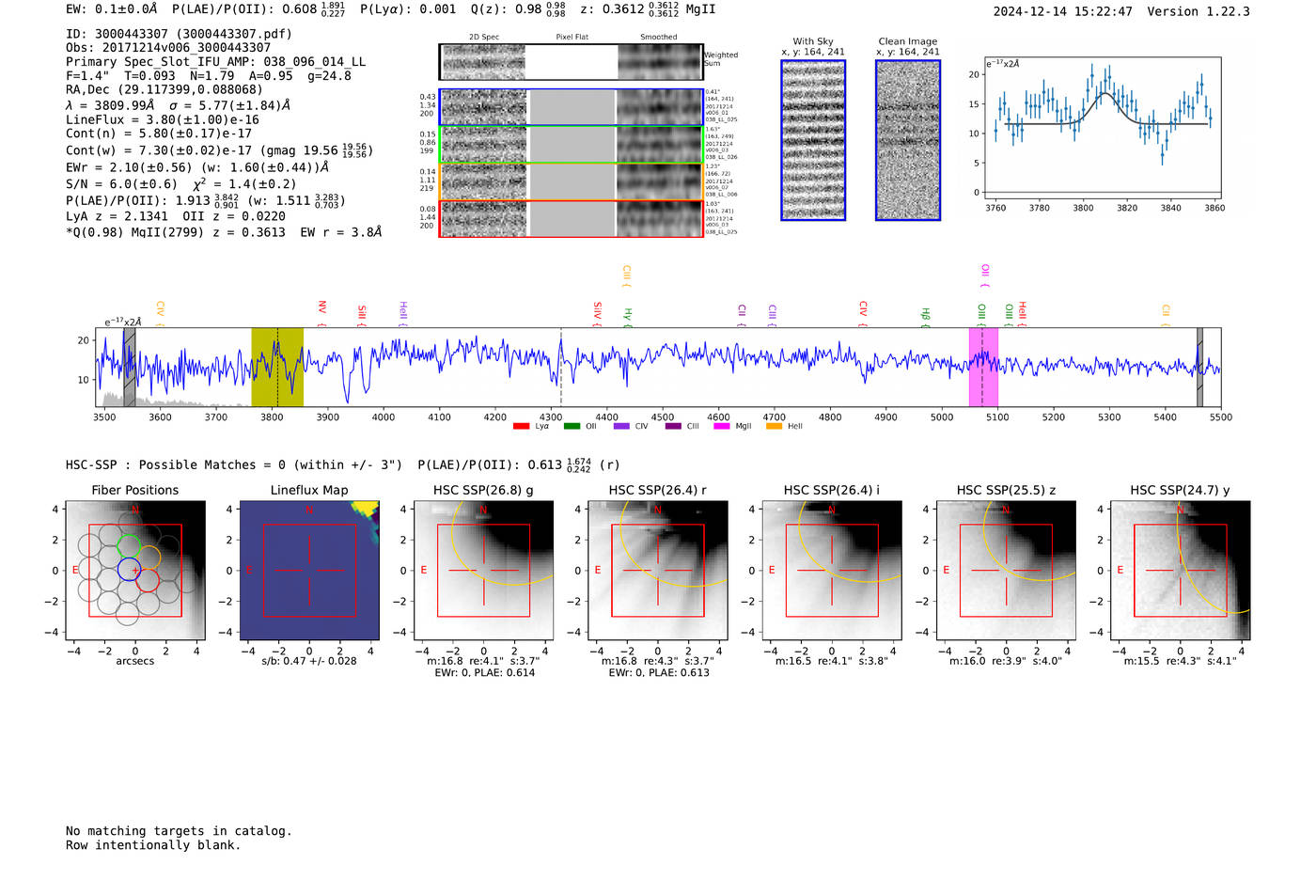Select "Row intentionally blank." text

click(153, 845)
